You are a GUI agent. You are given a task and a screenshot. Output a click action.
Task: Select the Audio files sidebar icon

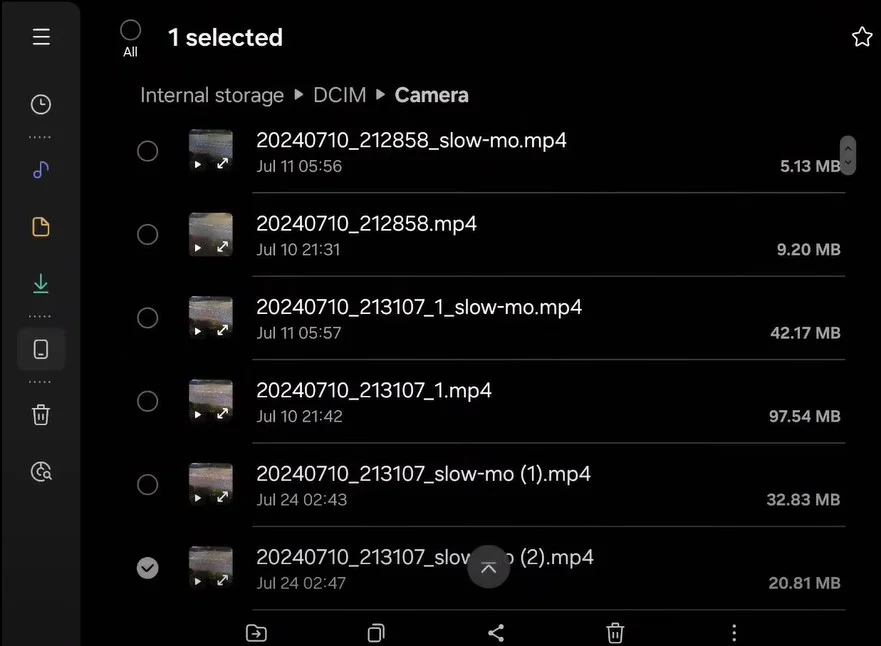40,170
